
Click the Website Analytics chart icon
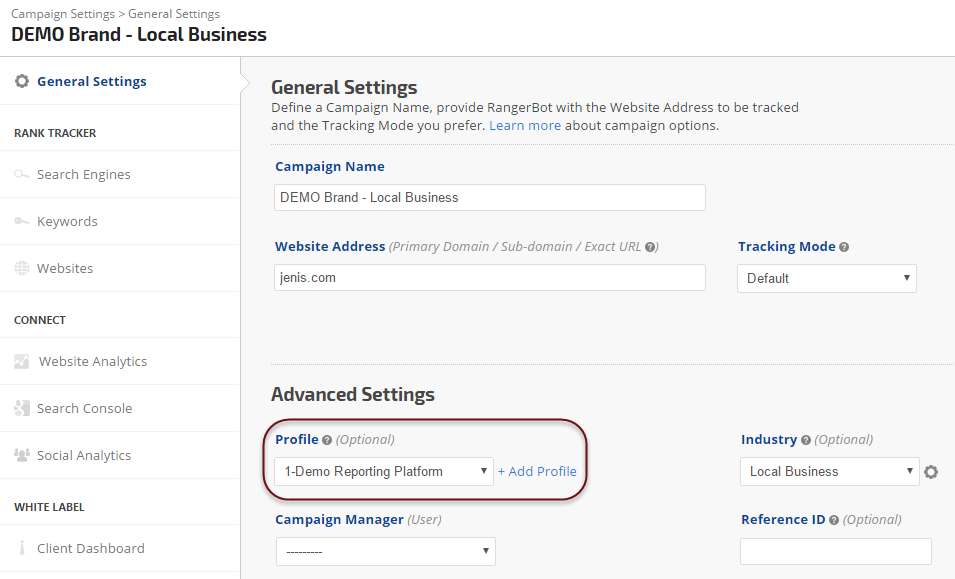[x=22, y=362]
